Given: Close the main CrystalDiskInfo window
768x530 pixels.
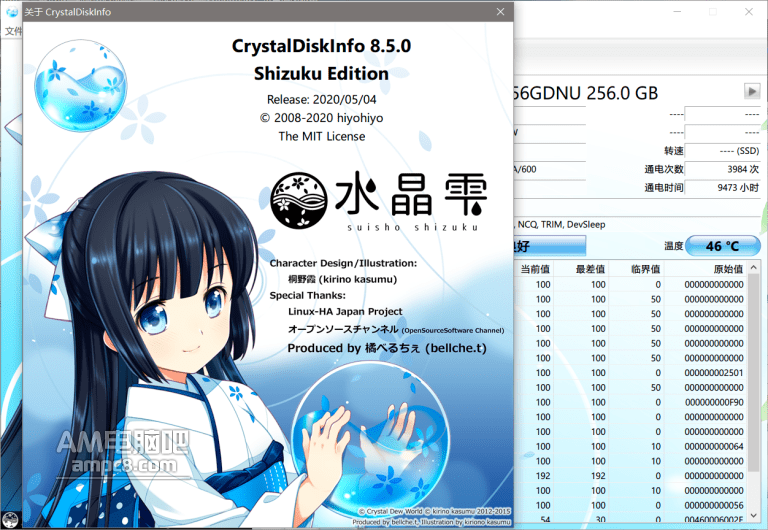Looking at the screenshot, I should pos(749,12).
